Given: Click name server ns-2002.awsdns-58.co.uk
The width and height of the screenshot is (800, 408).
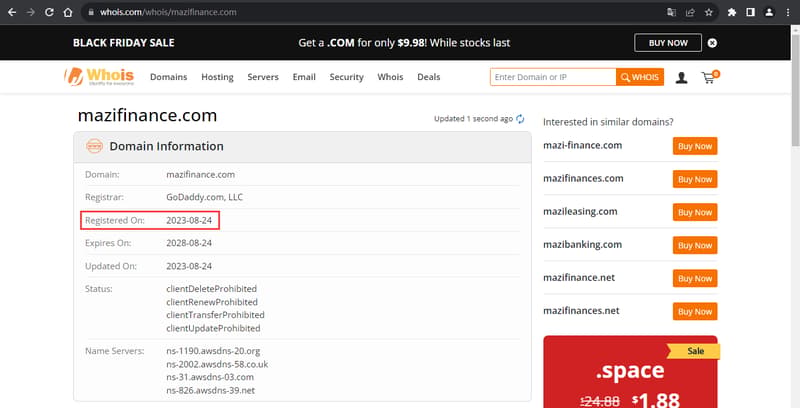Looking at the screenshot, I should click(x=217, y=364).
